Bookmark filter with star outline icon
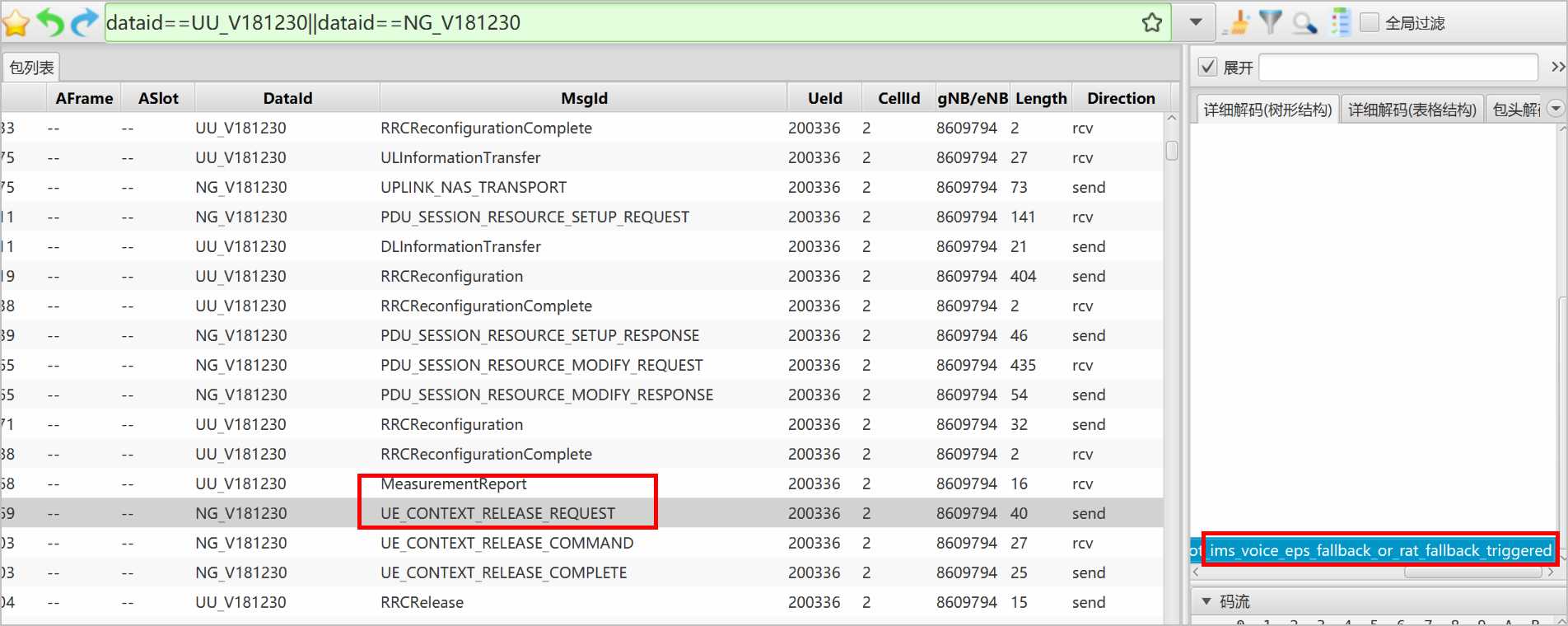1568x626 pixels. 1151,23
